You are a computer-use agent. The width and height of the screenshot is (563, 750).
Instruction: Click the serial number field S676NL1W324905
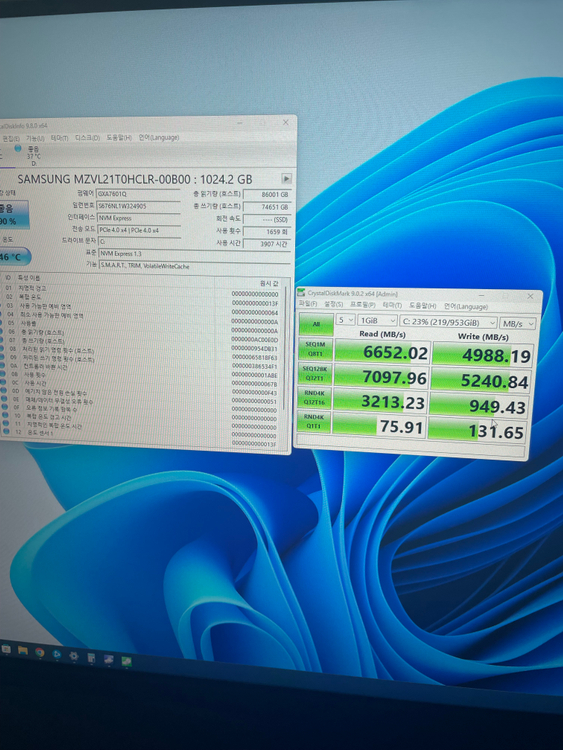139,206
